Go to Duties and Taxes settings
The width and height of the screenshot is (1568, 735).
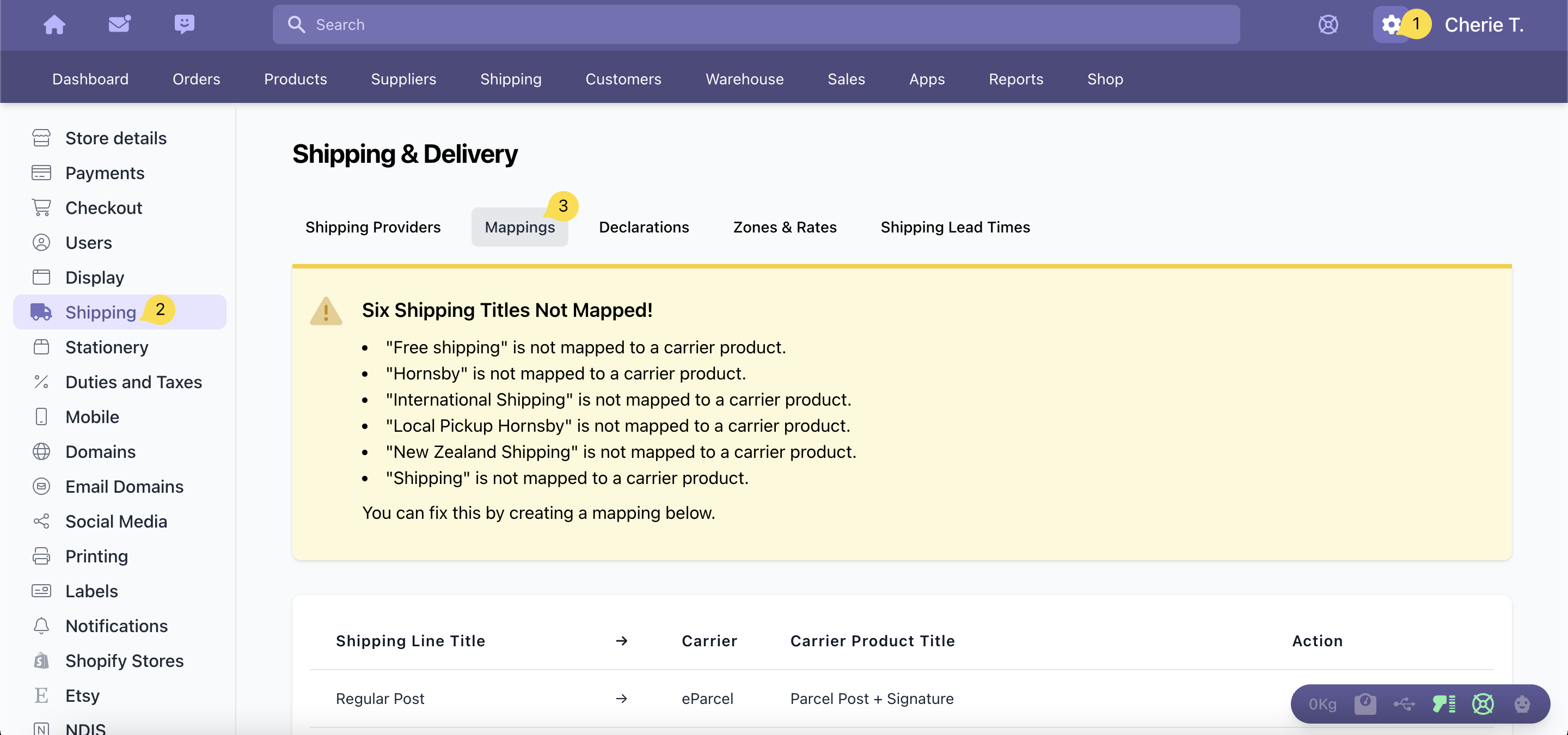[133, 382]
